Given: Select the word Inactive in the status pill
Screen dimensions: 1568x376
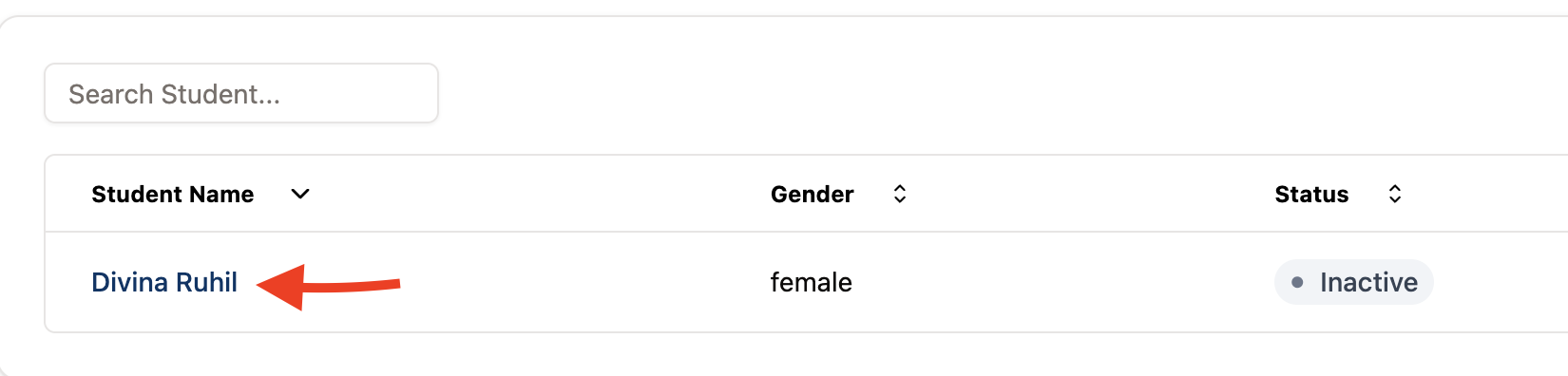Looking at the screenshot, I should click(1368, 282).
